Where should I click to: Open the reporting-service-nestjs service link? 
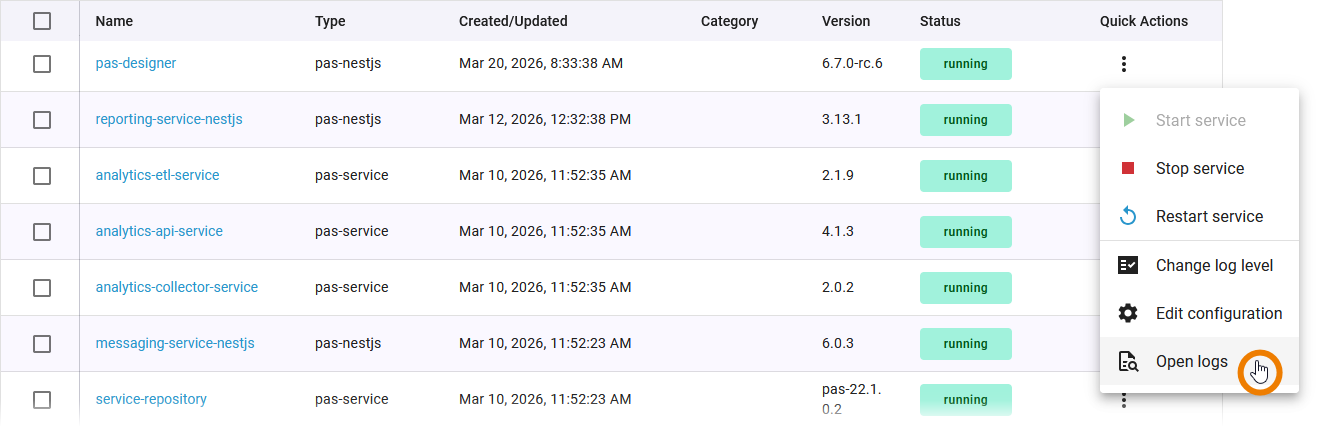pyautogui.click(x=169, y=119)
